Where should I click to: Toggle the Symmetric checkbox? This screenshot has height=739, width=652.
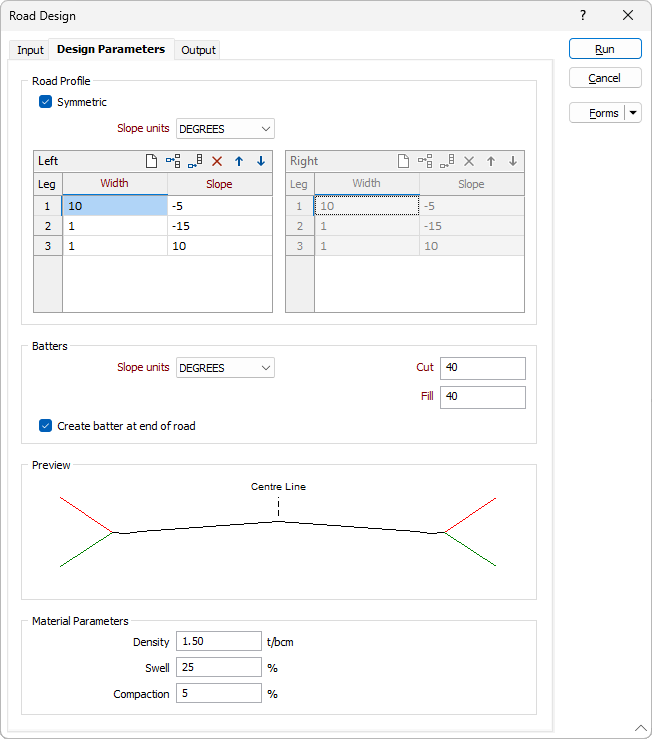[x=45, y=102]
